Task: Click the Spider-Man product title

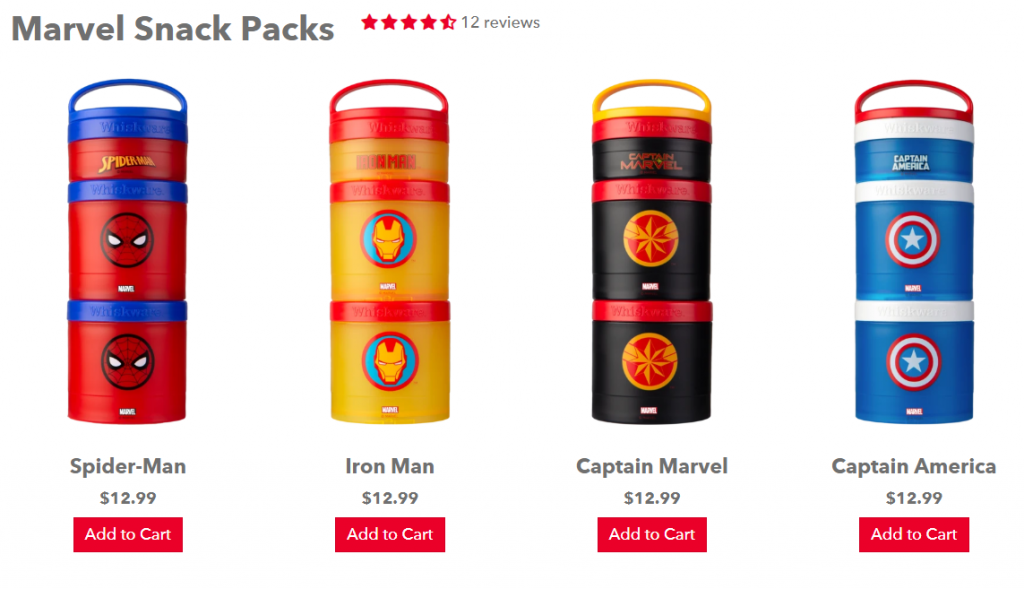Action: (128, 466)
